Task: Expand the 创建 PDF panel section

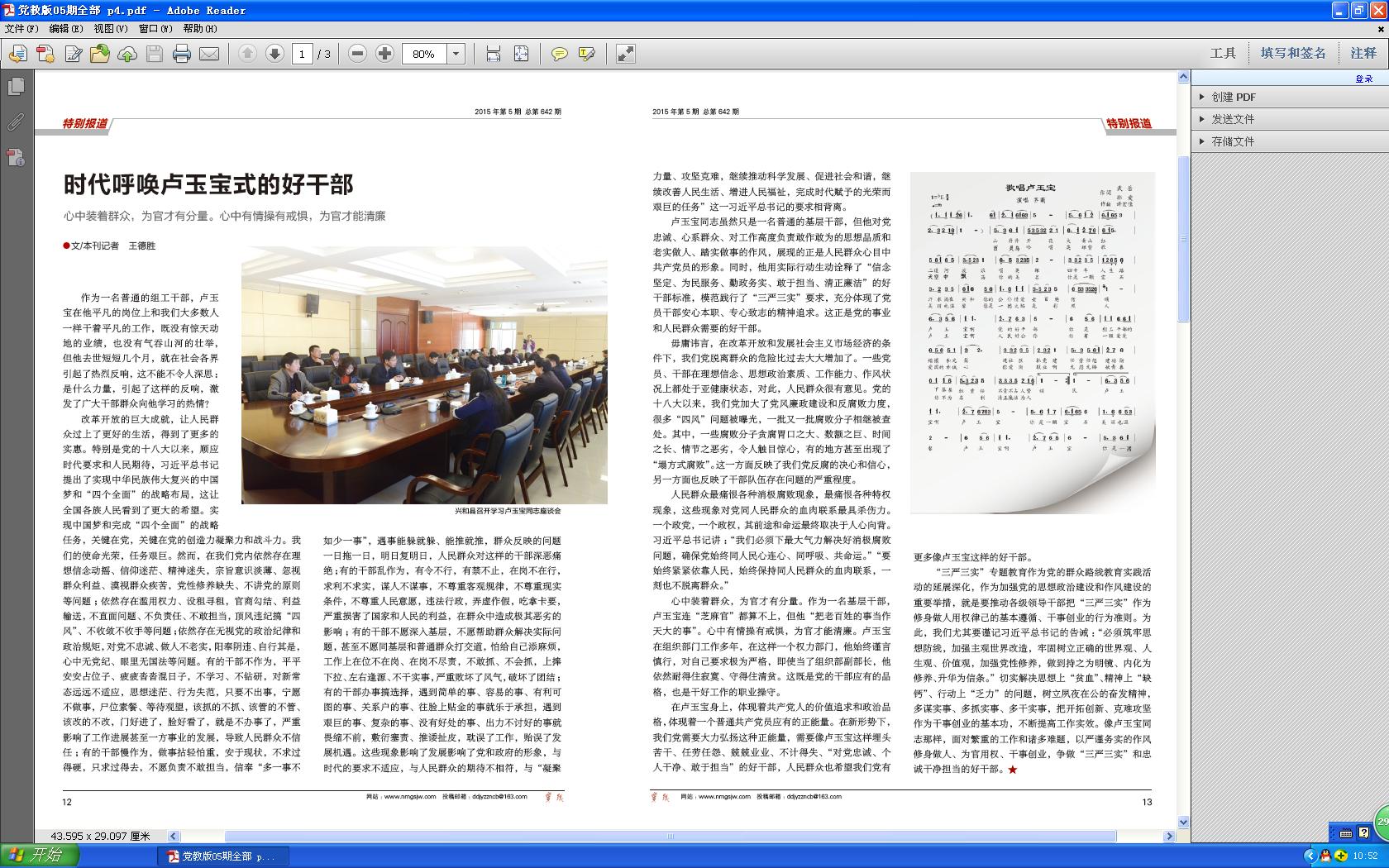Action: (1234, 97)
